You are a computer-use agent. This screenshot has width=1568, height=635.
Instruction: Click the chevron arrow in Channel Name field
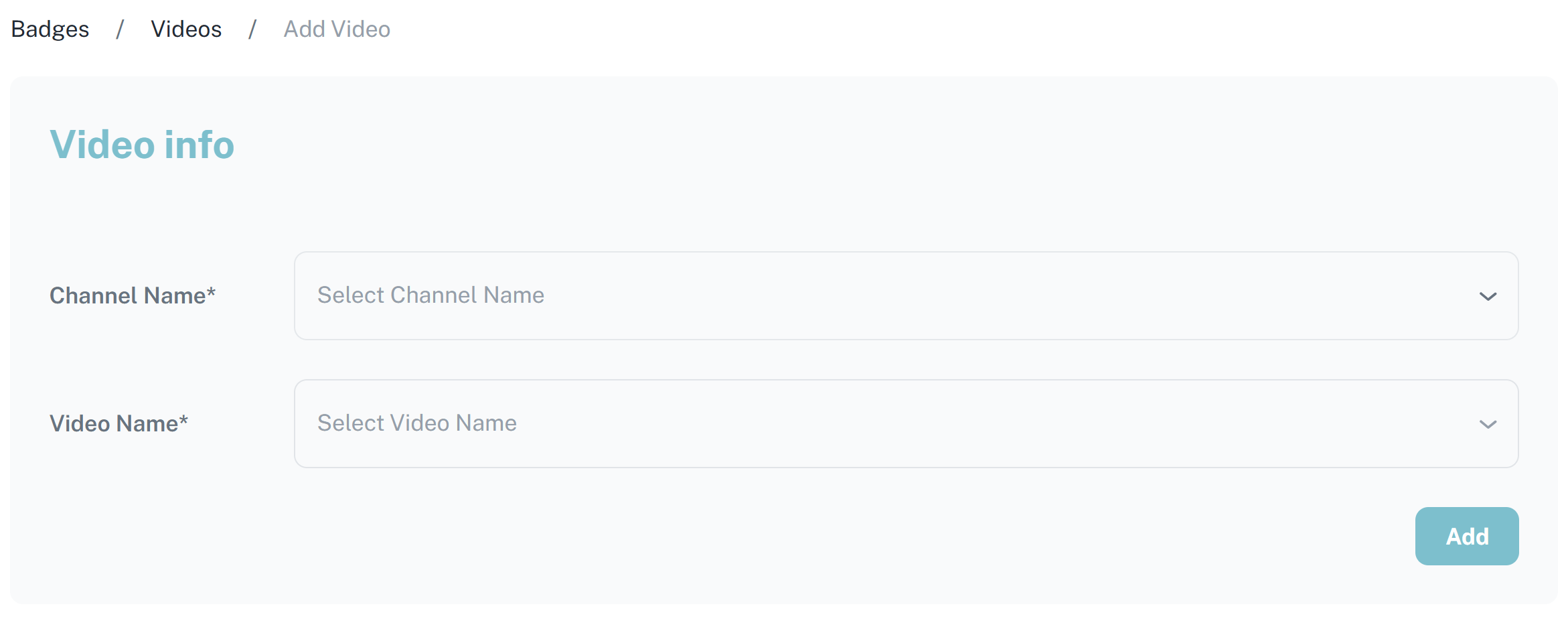coord(1488,296)
